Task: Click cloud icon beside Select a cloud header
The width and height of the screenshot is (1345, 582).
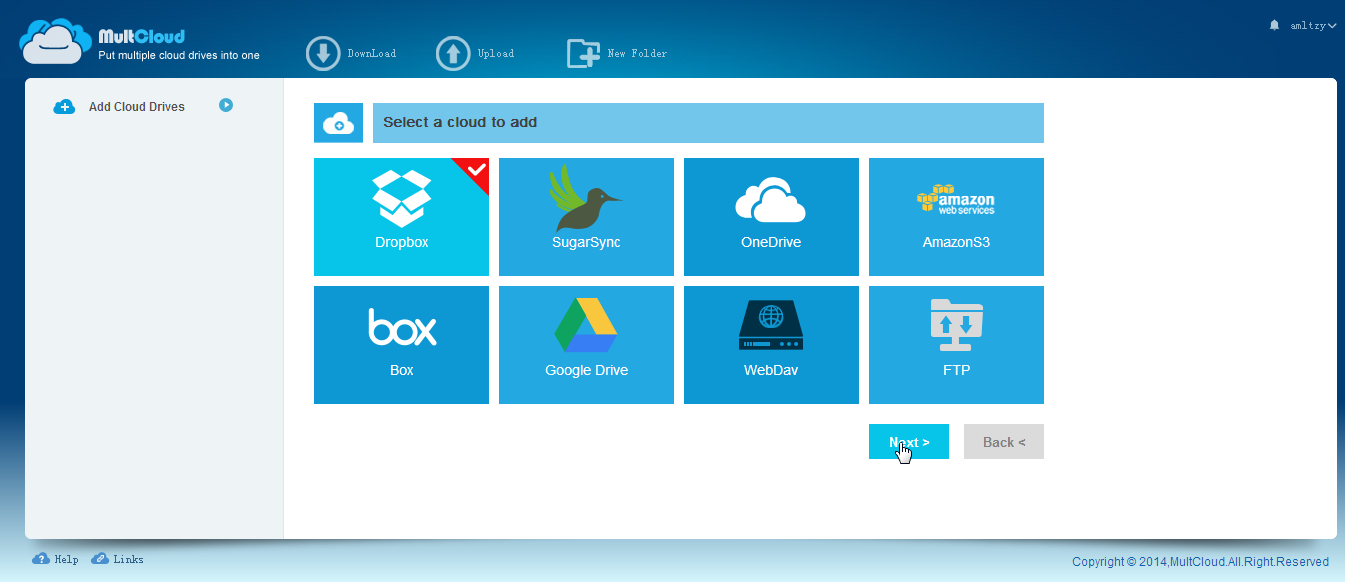Action: point(339,123)
